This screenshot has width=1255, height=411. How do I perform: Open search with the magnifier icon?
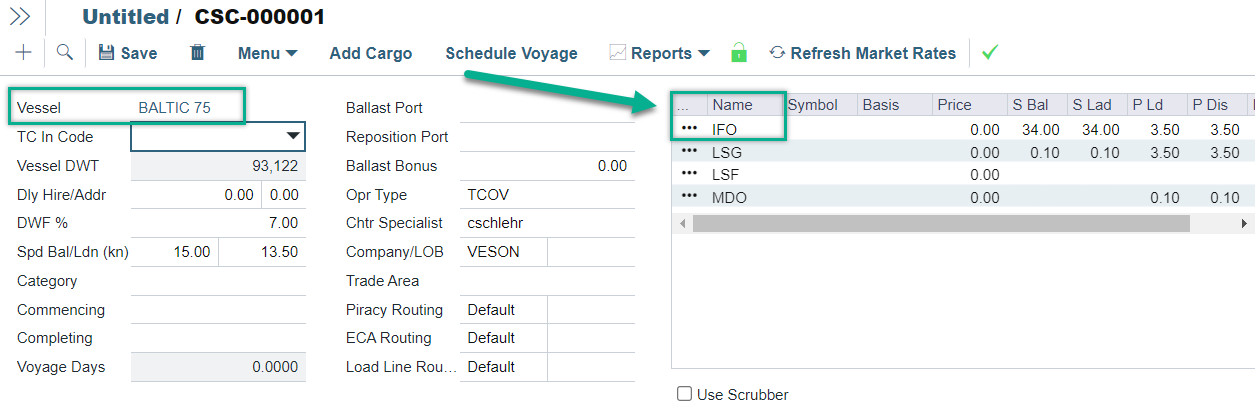tap(64, 53)
